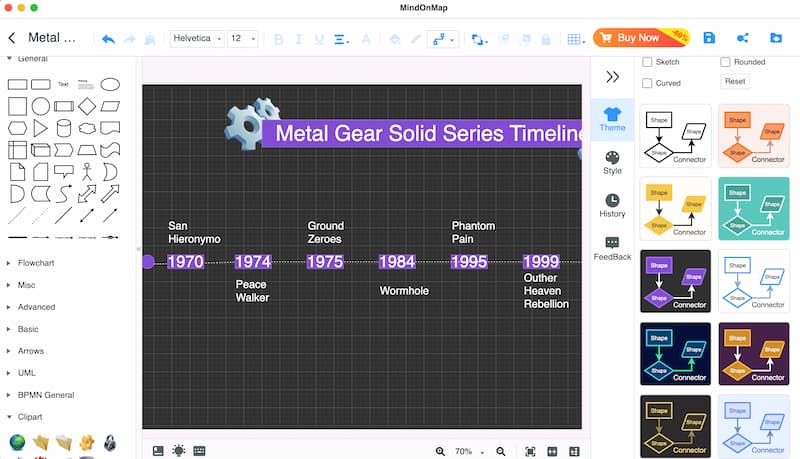
Task: Toggle underline formatting
Action: click(x=319, y=39)
